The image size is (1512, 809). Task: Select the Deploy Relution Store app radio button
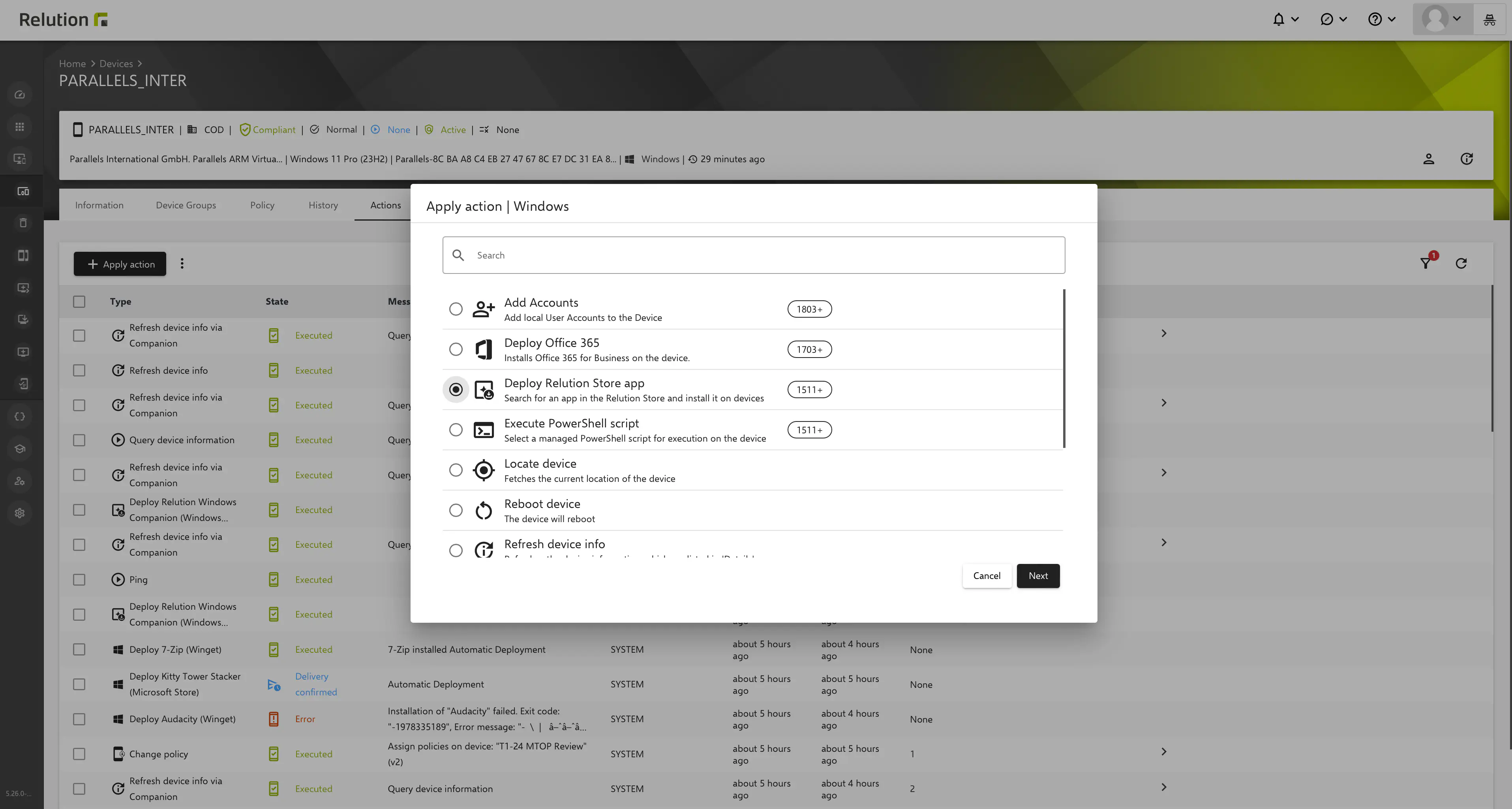[x=455, y=389]
